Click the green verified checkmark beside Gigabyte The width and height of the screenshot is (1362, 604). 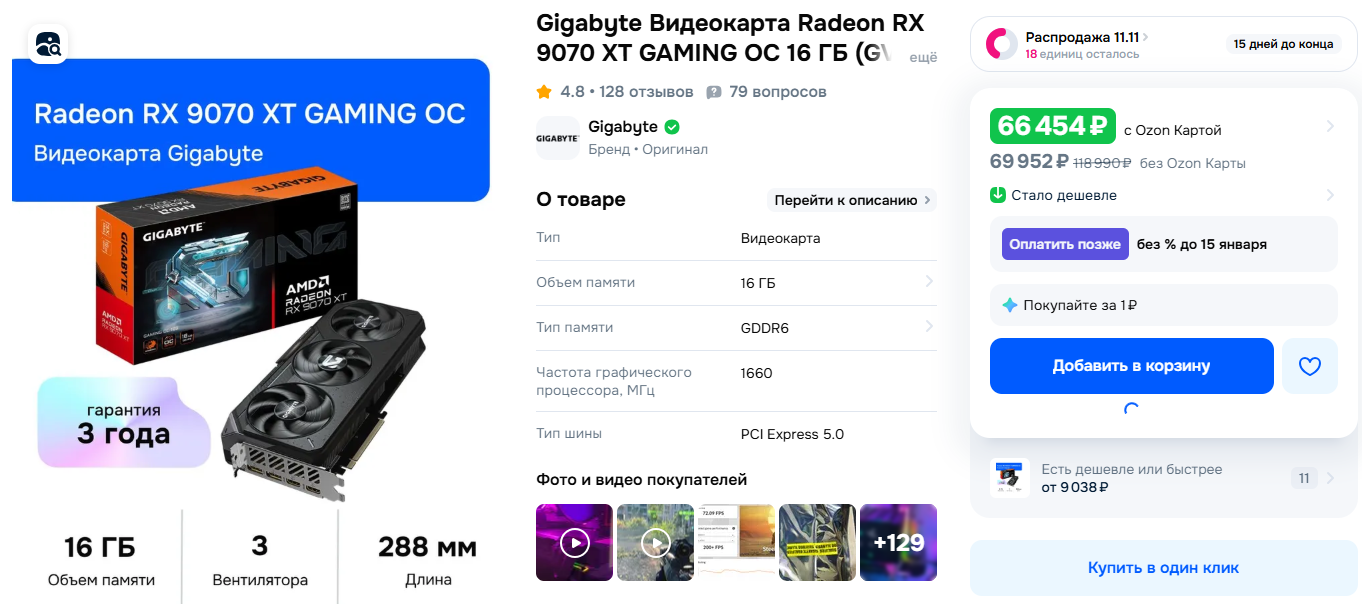click(673, 127)
